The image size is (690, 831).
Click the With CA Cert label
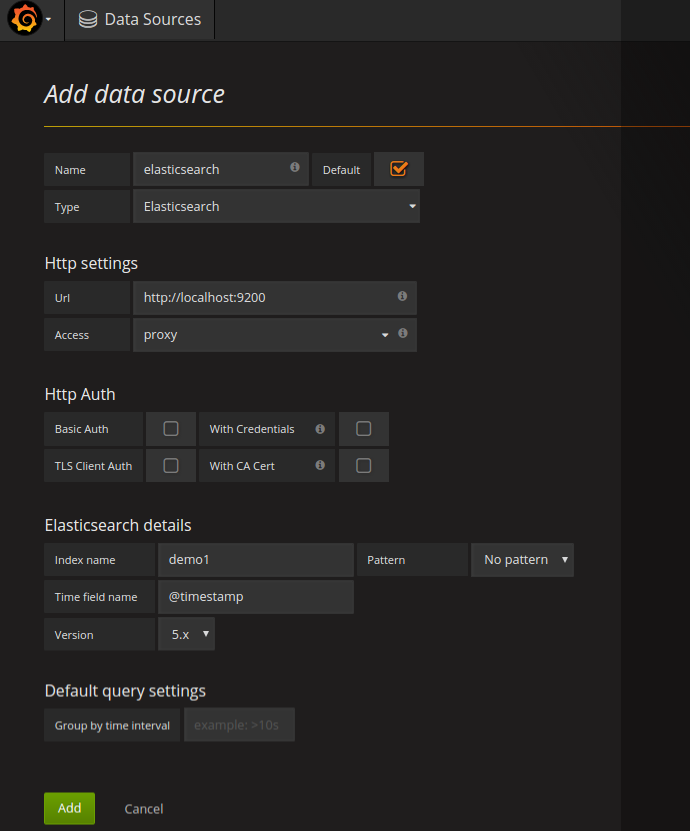point(242,466)
